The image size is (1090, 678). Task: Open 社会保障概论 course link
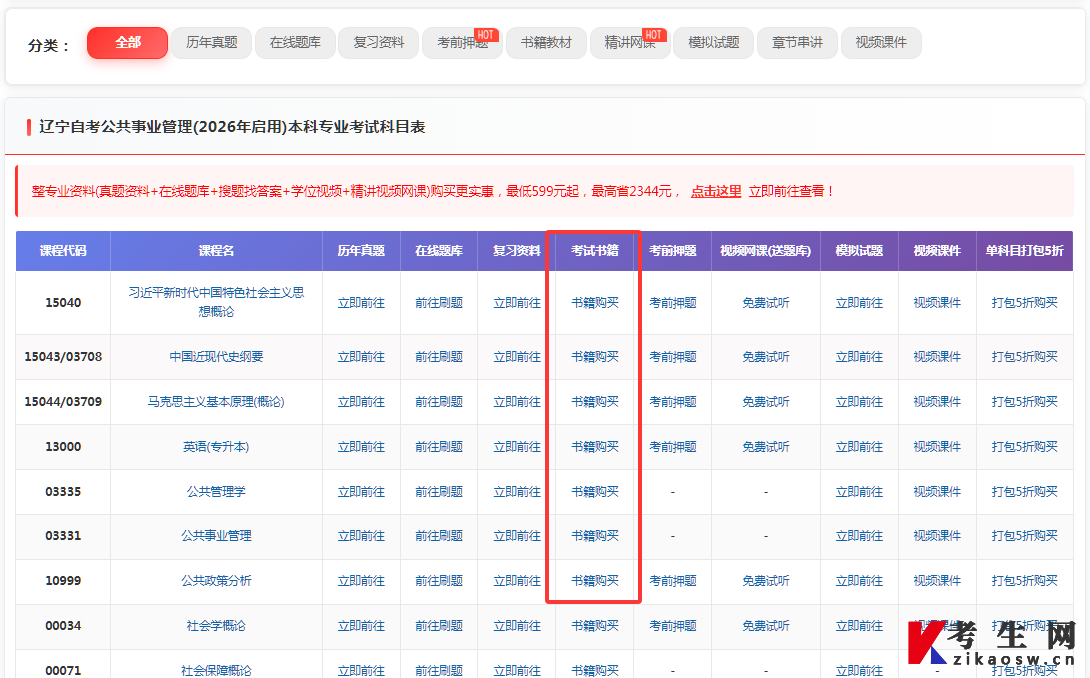click(216, 670)
